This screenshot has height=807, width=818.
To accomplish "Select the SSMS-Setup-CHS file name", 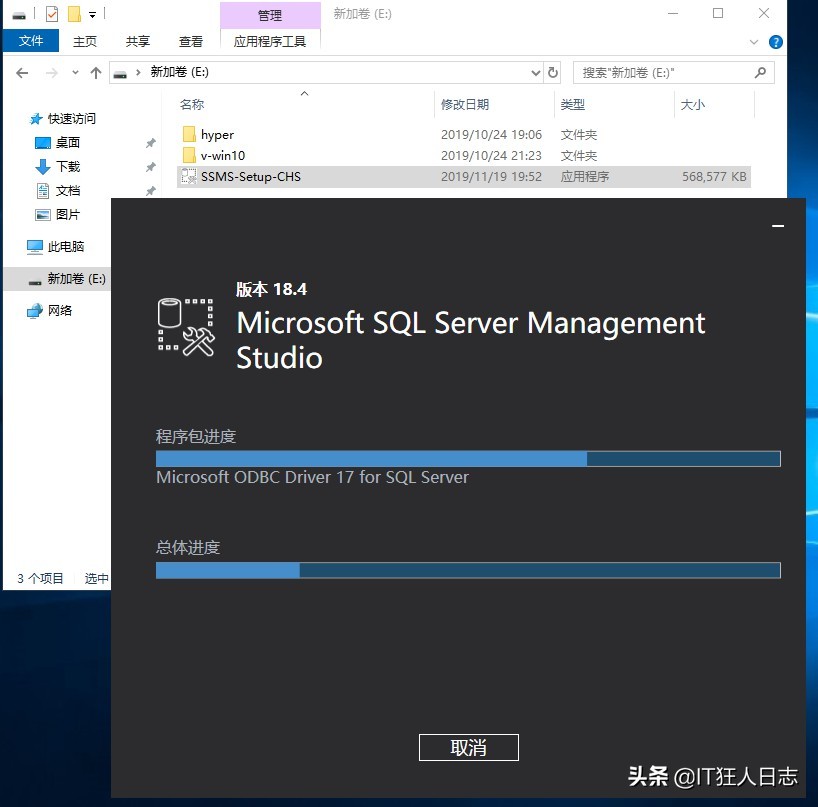I will click(250, 176).
